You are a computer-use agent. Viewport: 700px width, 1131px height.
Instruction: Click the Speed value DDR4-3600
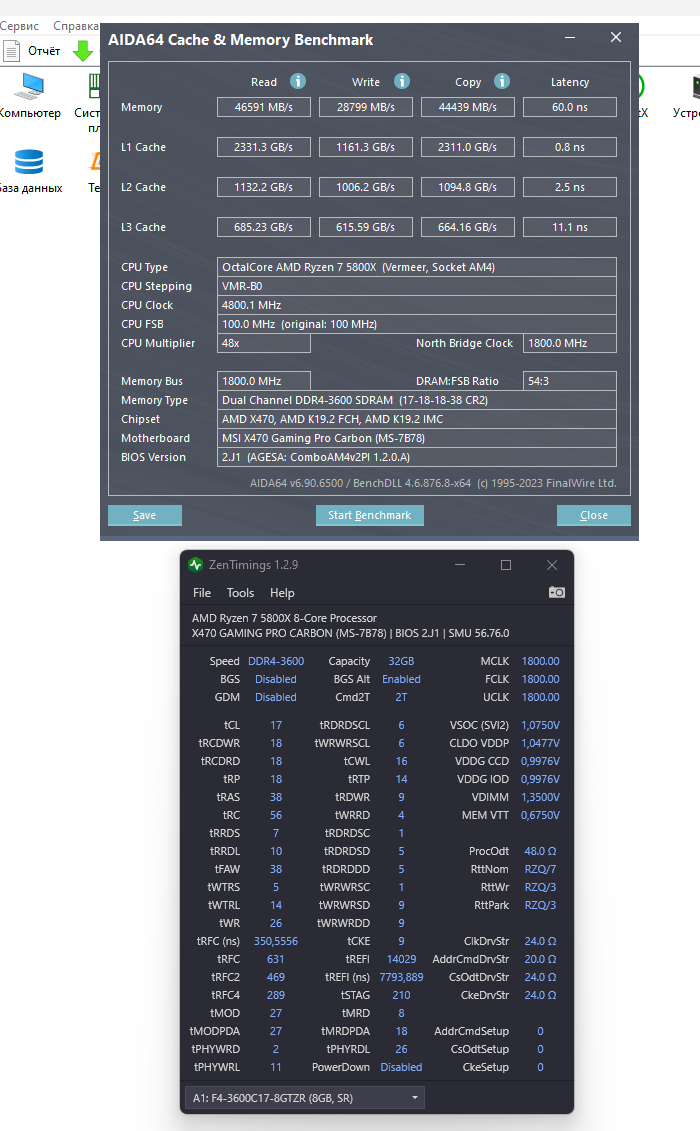[x=276, y=661]
